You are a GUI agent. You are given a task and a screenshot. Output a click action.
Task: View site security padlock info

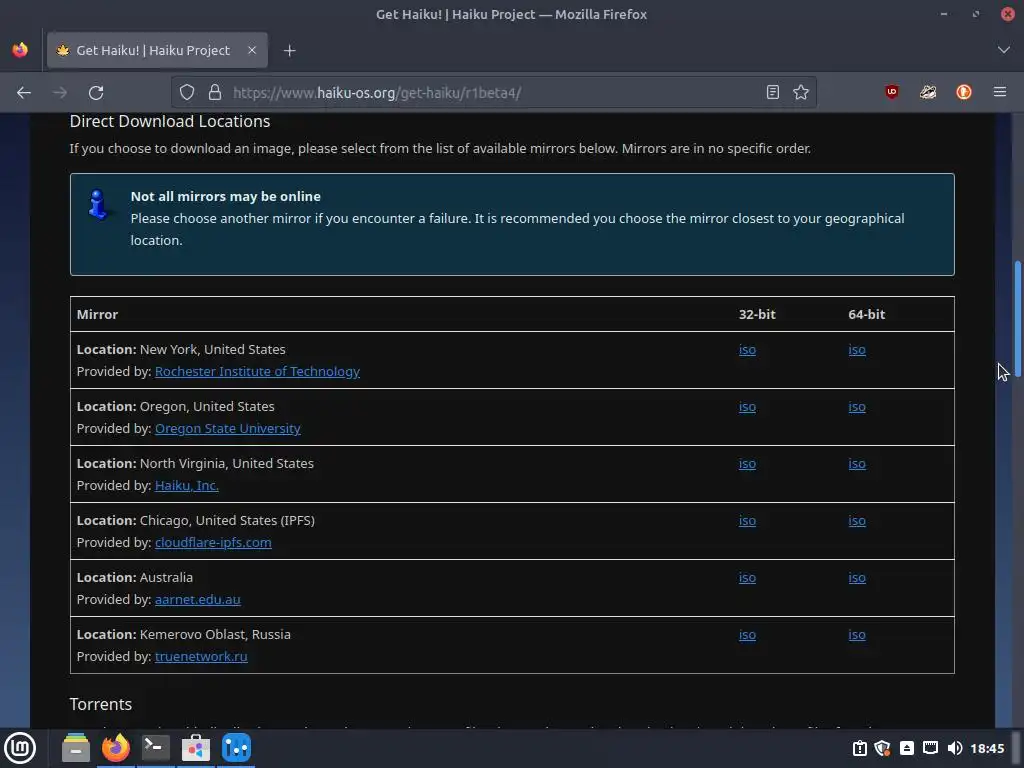tap(215, 93)
